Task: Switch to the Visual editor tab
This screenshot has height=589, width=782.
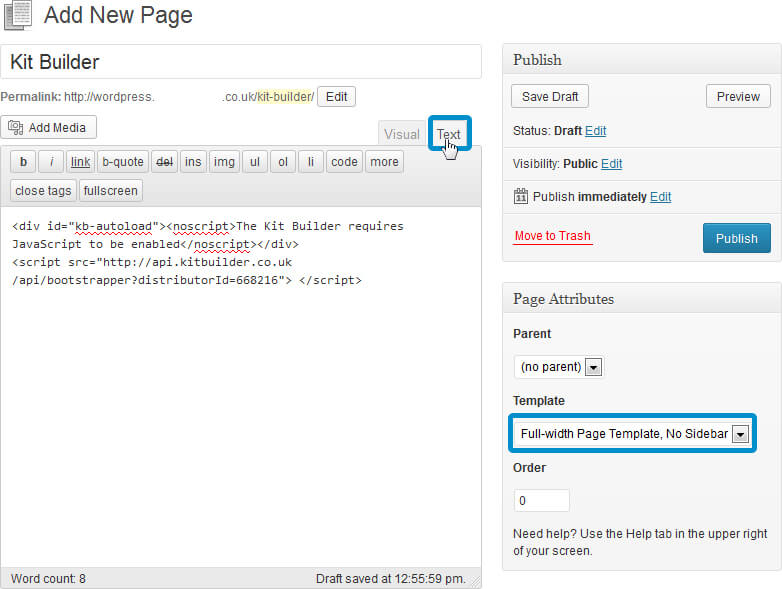Action: [x=401, y=134]
